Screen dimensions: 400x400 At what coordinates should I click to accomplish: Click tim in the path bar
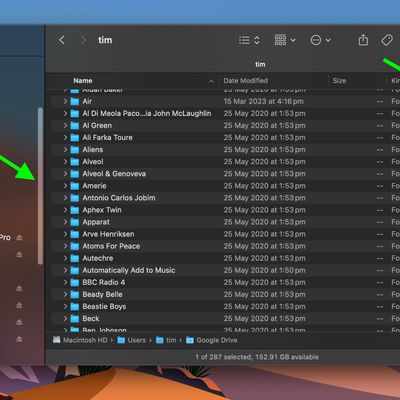(166, 340)
